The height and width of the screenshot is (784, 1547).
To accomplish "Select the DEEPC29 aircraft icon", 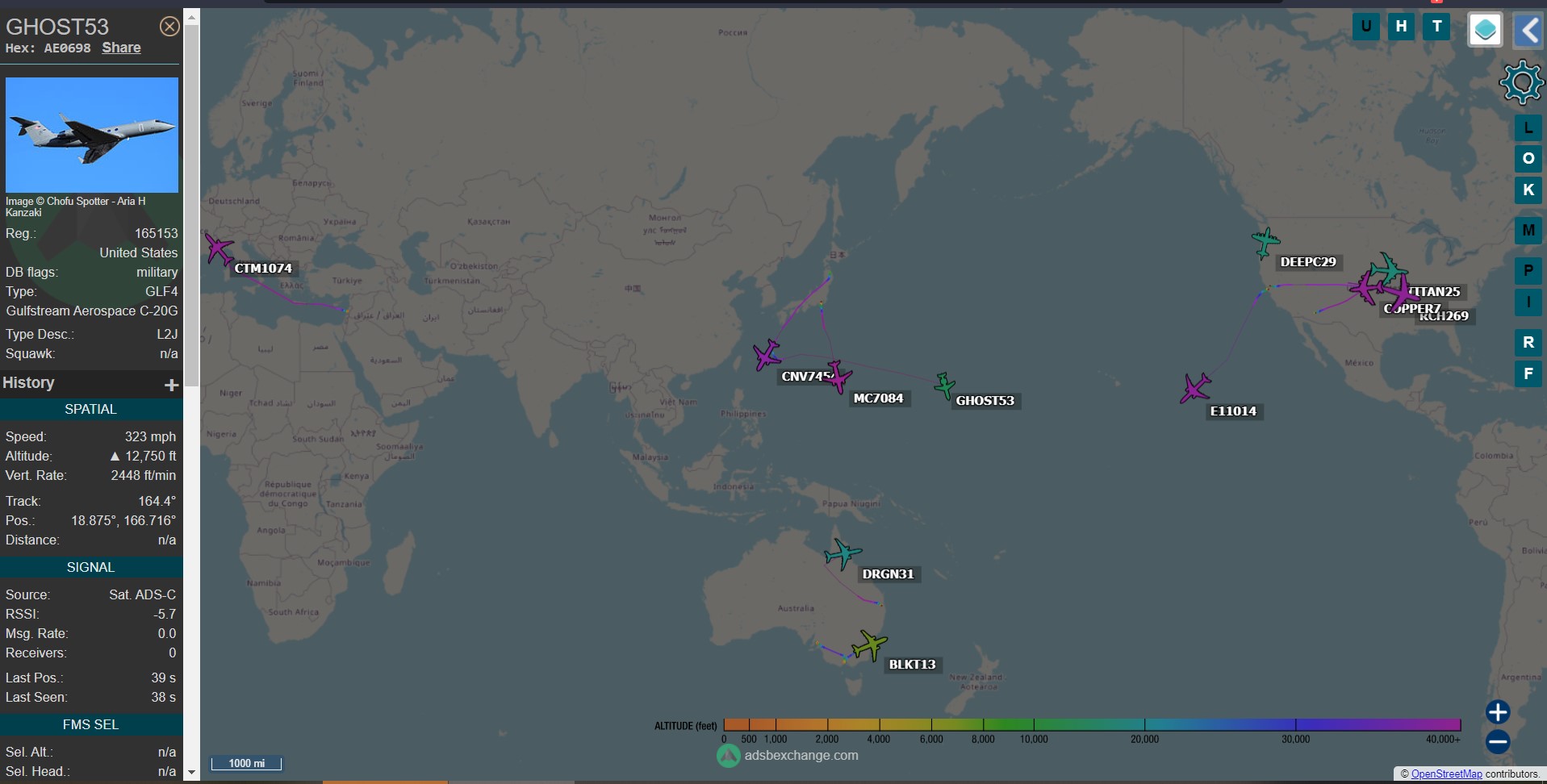I will click(1265, 242).
